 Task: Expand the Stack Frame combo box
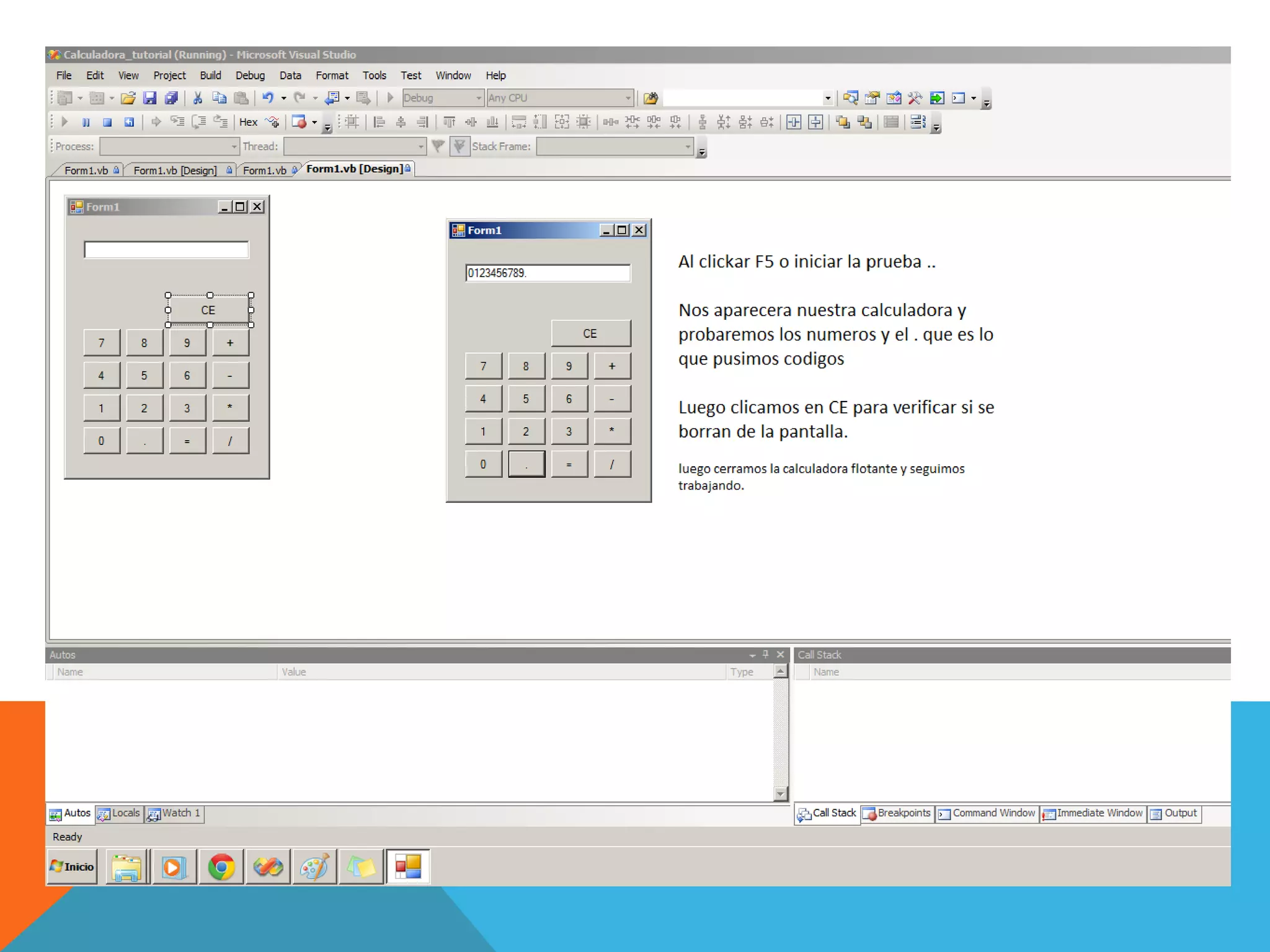687,146
